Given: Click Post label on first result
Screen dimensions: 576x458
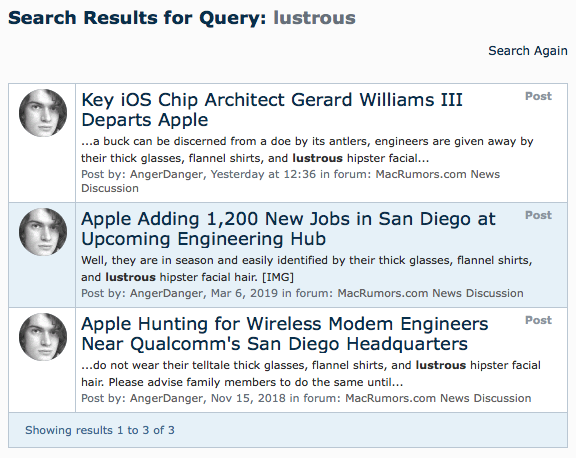Looking at the screenshot, I should tap(538, 96).
